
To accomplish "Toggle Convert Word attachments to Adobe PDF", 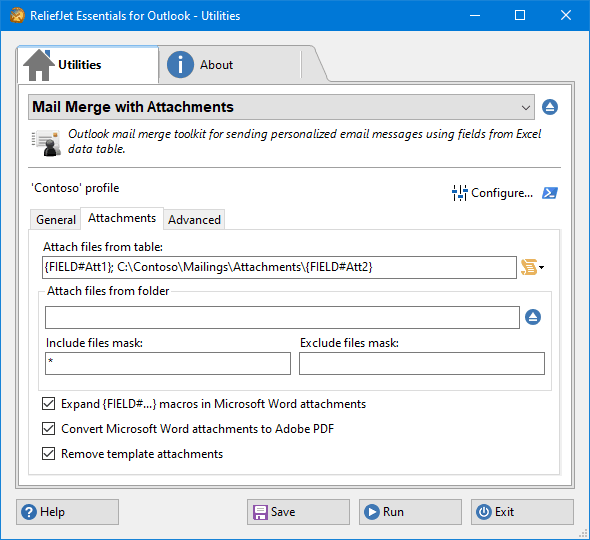I will (x=49, y=429).
